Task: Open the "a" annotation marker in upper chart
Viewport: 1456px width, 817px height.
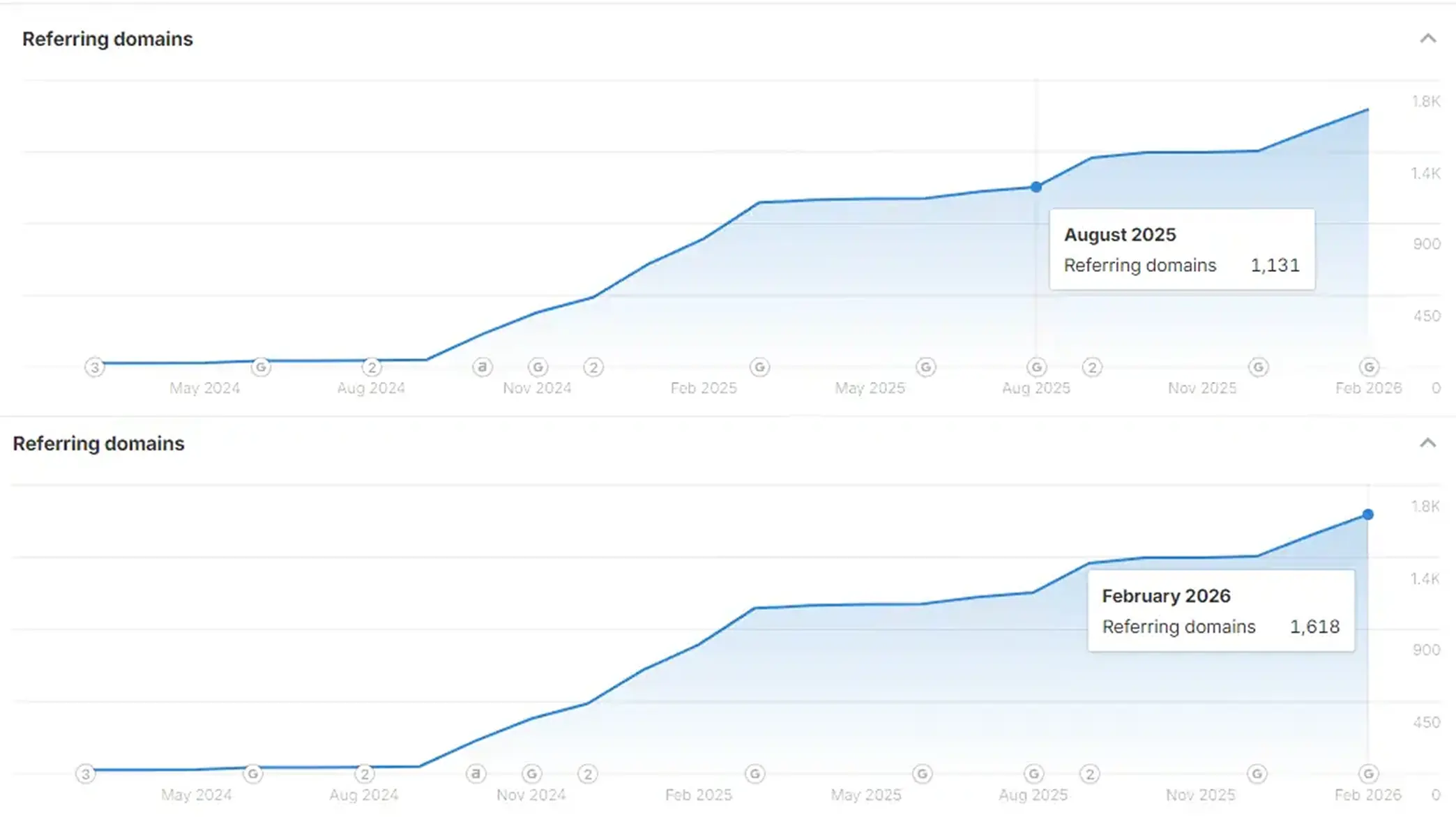Action: (x=483, y=367)
